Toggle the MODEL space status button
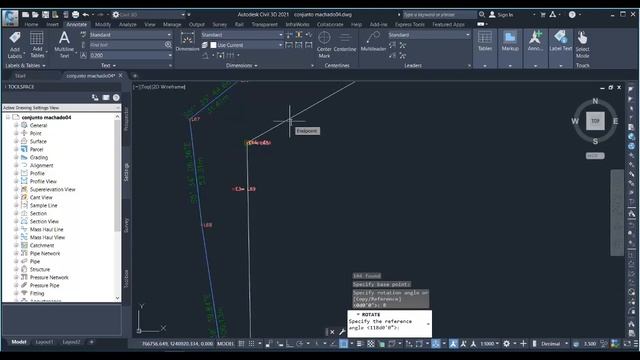The width and height of the screenshot is (640, 360). click(x=225, y=344)
